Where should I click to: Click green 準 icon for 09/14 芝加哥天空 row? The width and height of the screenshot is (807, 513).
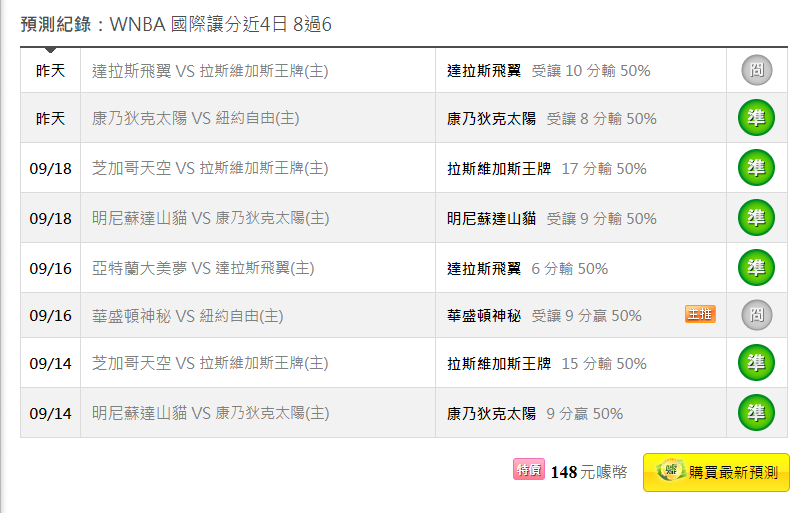click(756, 363)
